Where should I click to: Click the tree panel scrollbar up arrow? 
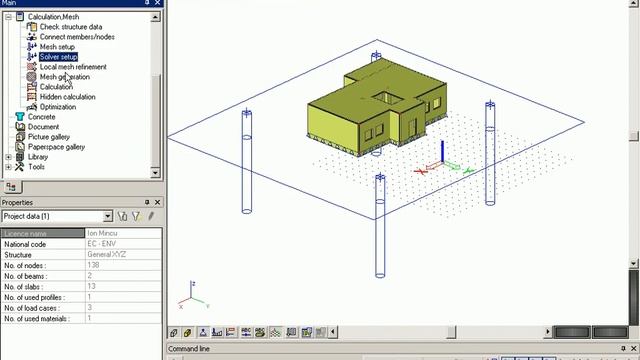(155, 17)
